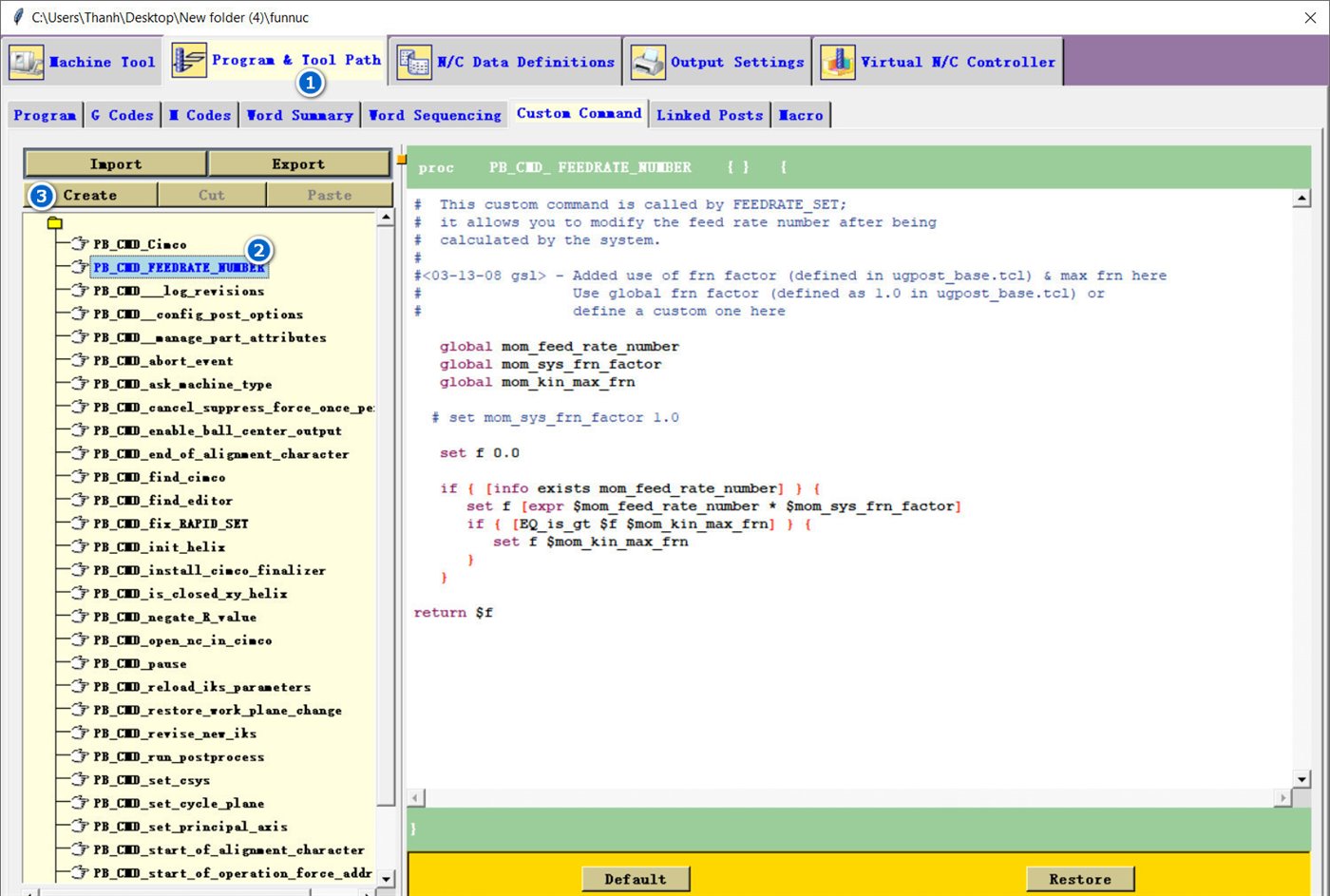Click the command tree's scroll-down arrow
Image resolution: width=1330 pixels, height=896 pixels.
pyautogui.click(x=386, y=879)
